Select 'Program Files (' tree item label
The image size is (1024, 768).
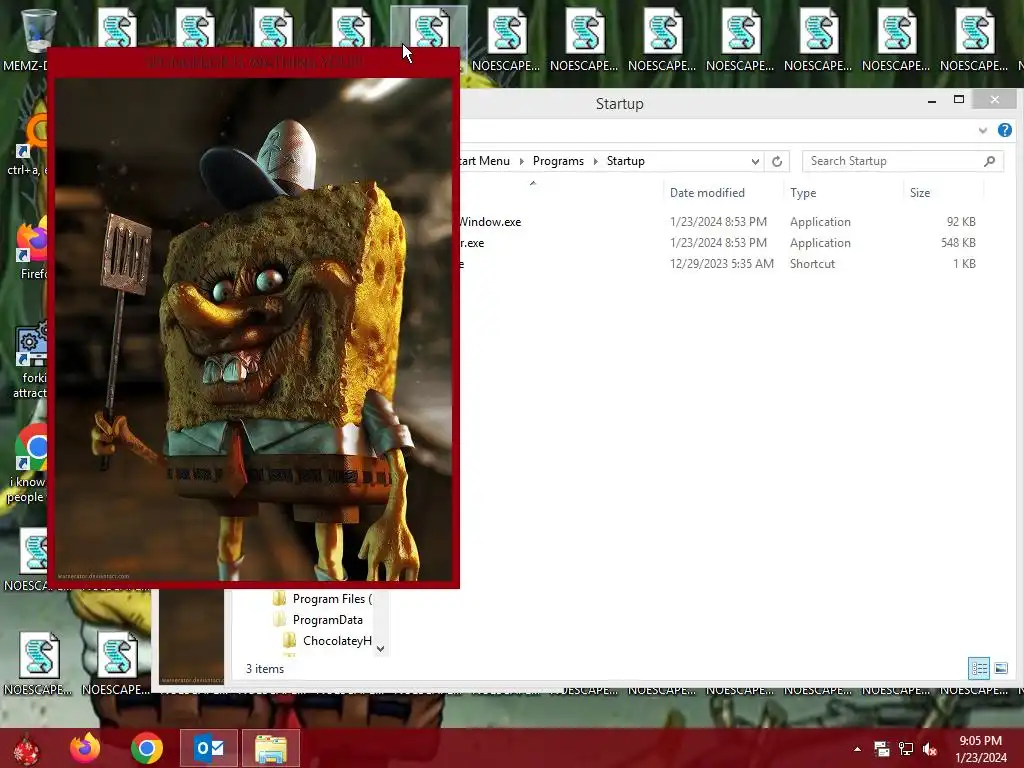[332, 599]
